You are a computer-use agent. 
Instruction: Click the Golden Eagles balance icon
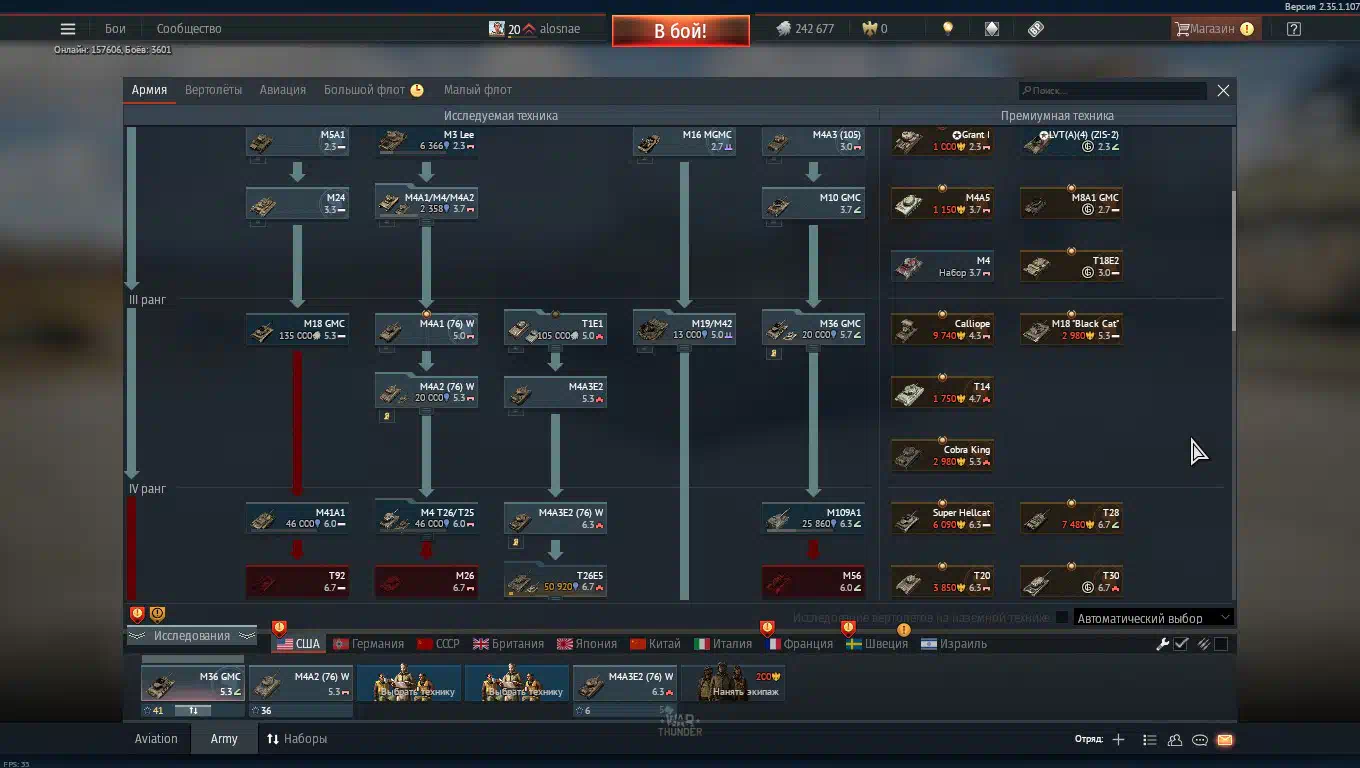point(871,29)
